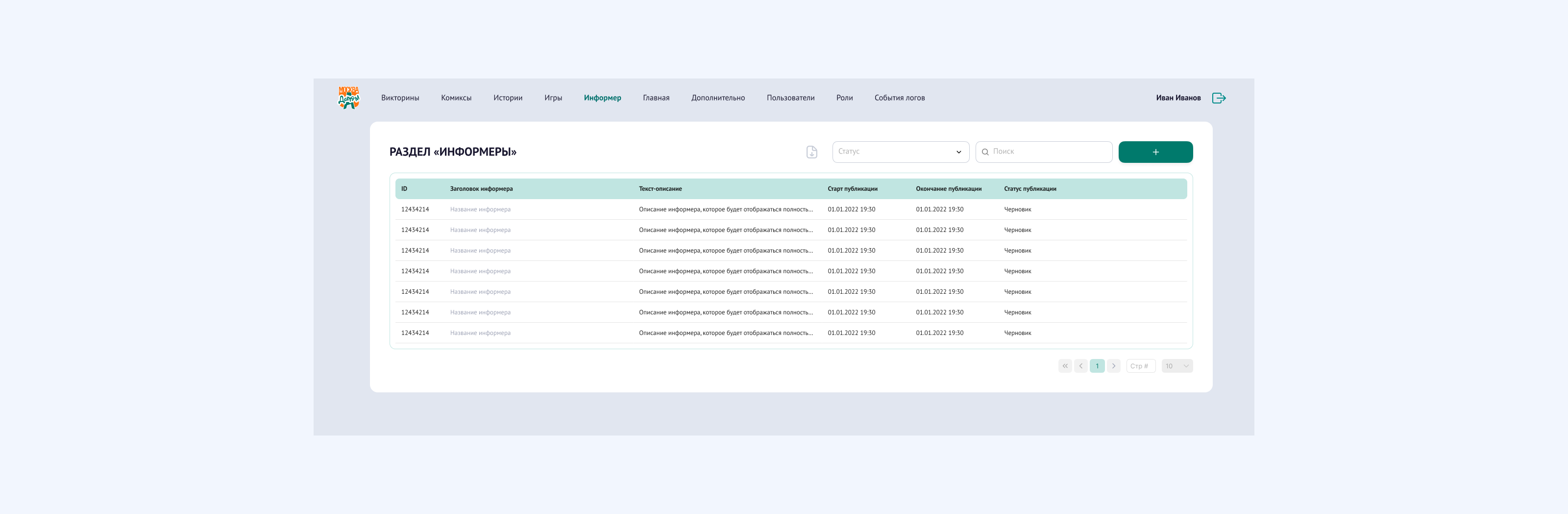Click the logout icon next to Иван Иванов
The height and width of the screenshot is (514, 1568).
(x=1219, y=98)
